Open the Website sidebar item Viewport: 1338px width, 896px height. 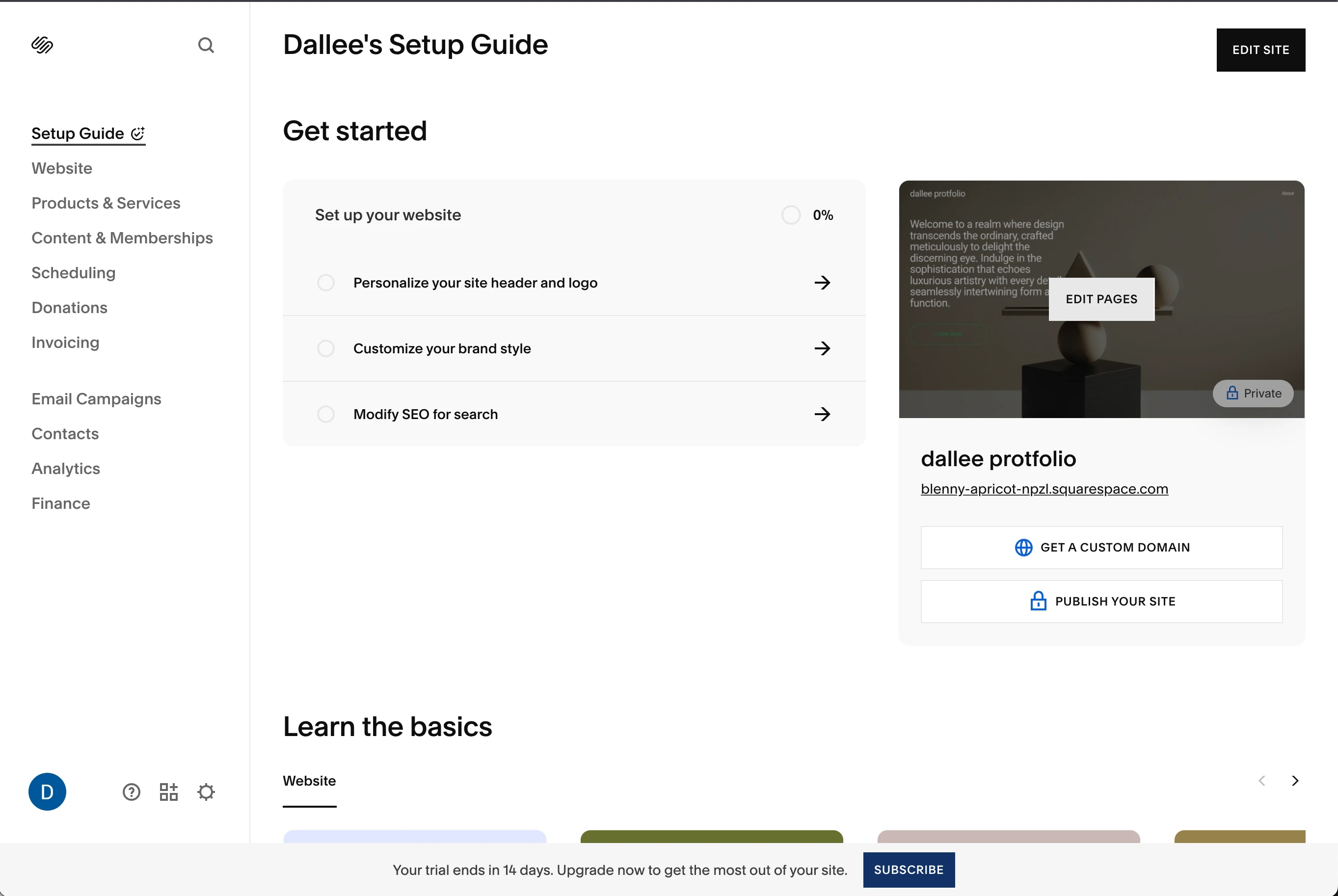tap(62, 168)
